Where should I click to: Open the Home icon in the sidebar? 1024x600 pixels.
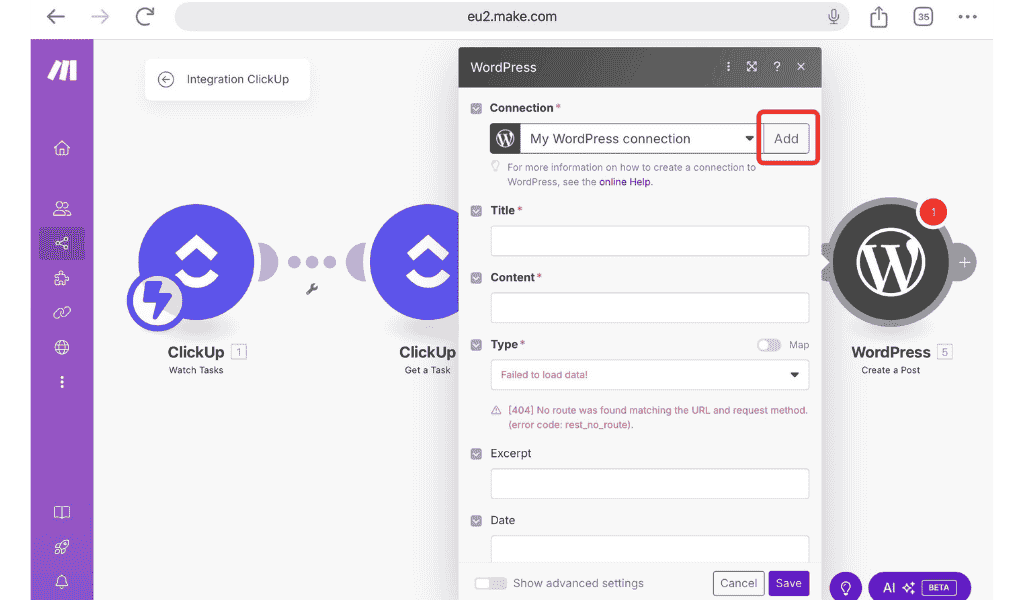click(x=61, y=148)
